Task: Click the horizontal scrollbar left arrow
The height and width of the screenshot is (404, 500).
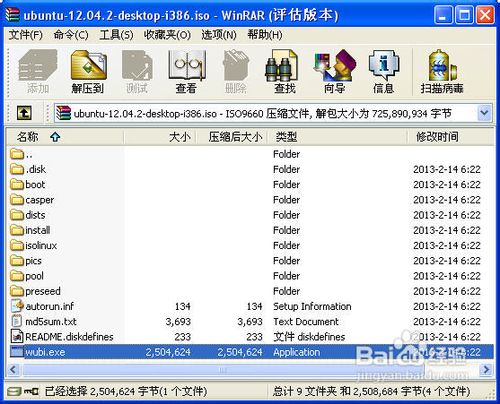Action: 13,369
